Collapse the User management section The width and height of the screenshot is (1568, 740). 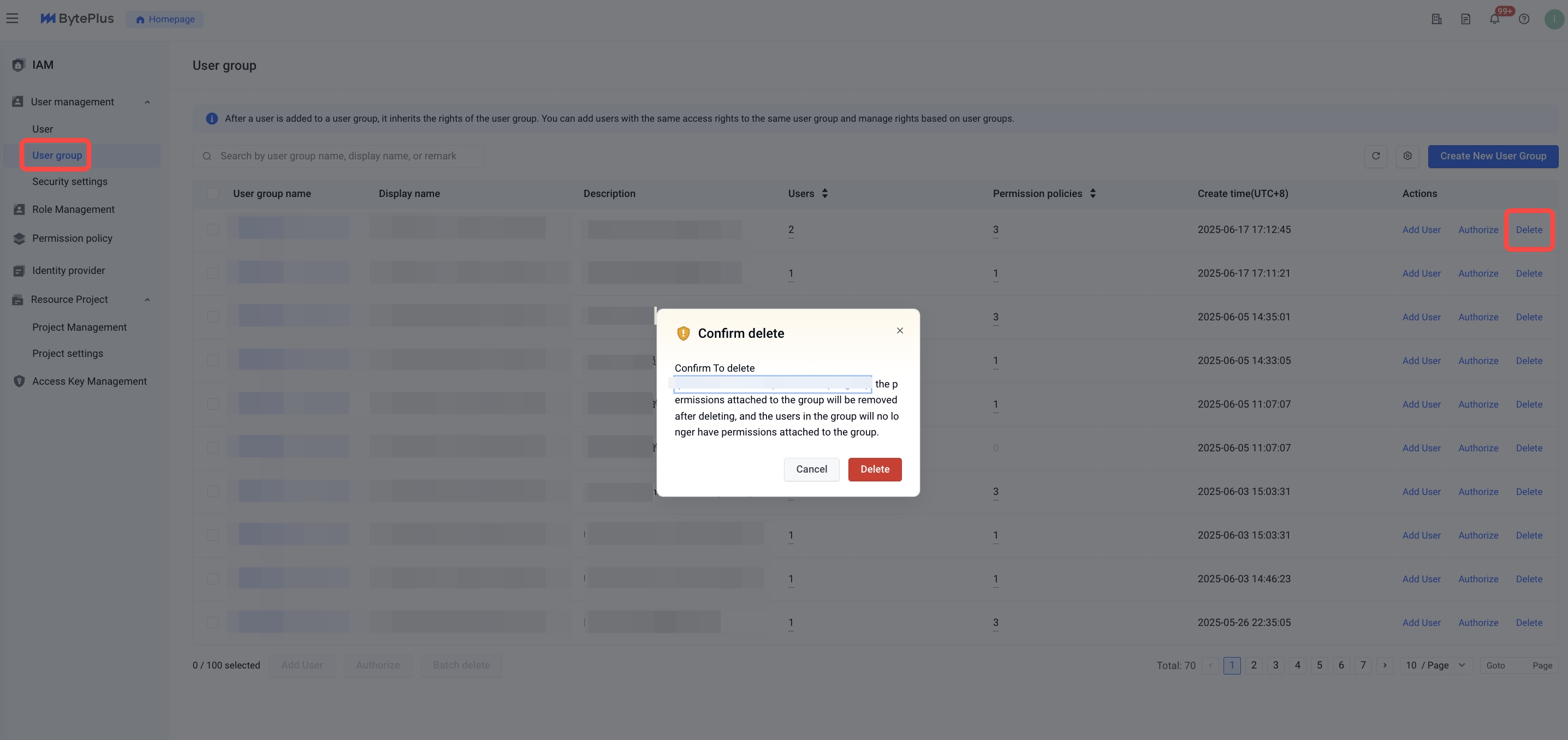[147, 102]
